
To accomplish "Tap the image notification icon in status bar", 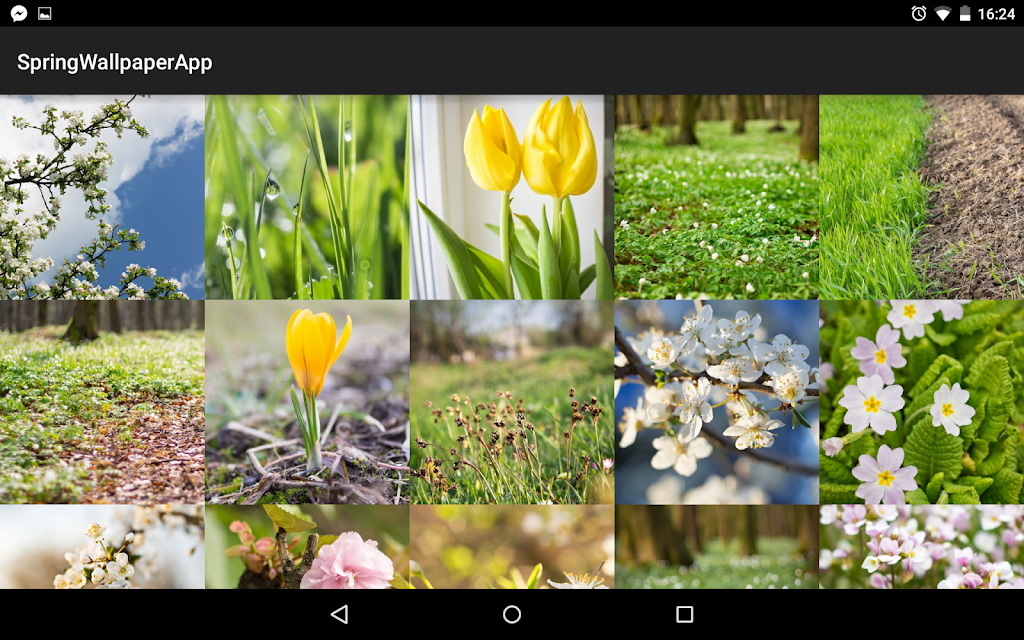I will coord(44,13).
